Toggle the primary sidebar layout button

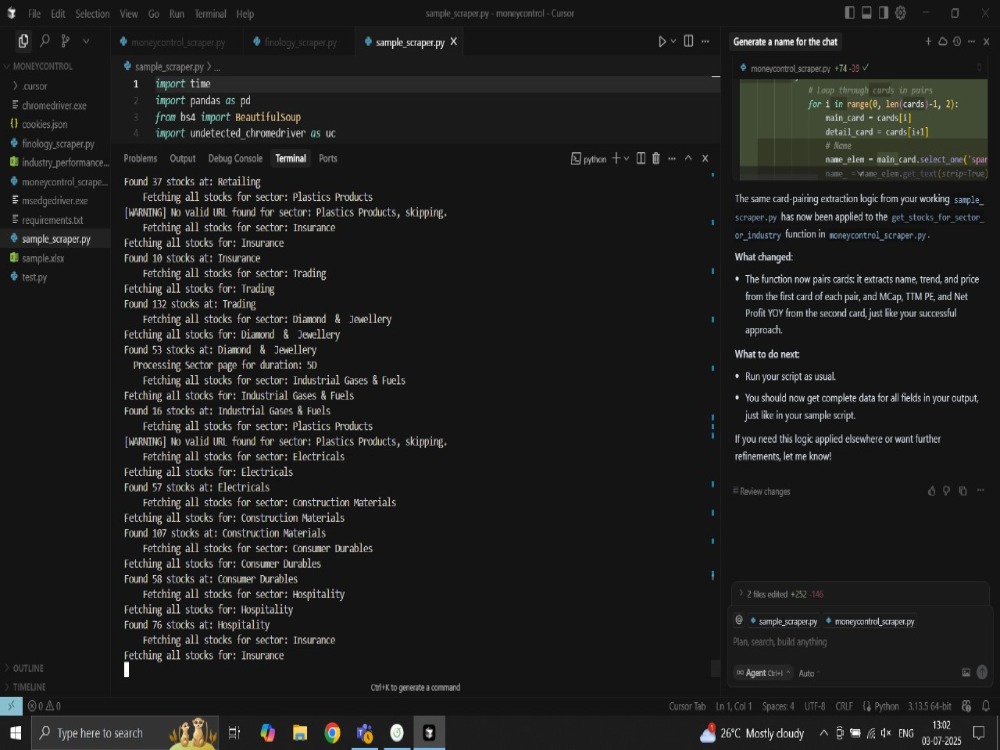tap(849, 13)
